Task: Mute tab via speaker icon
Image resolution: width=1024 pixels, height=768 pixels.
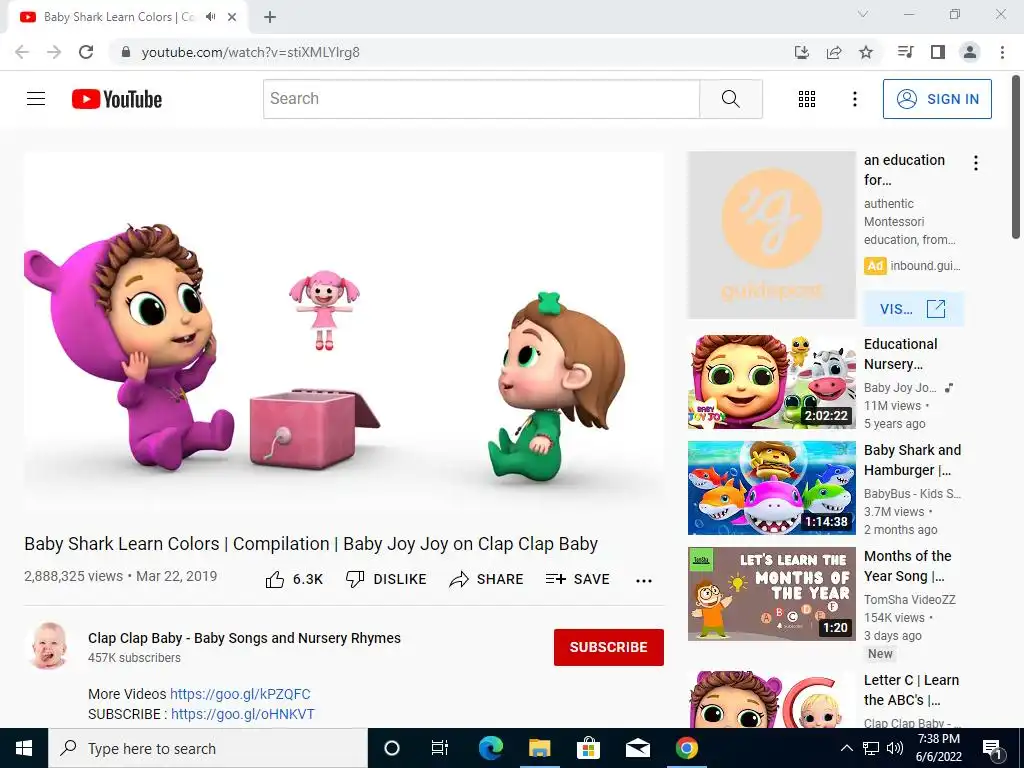Action: pyautogui.click(x=210, y=17)
